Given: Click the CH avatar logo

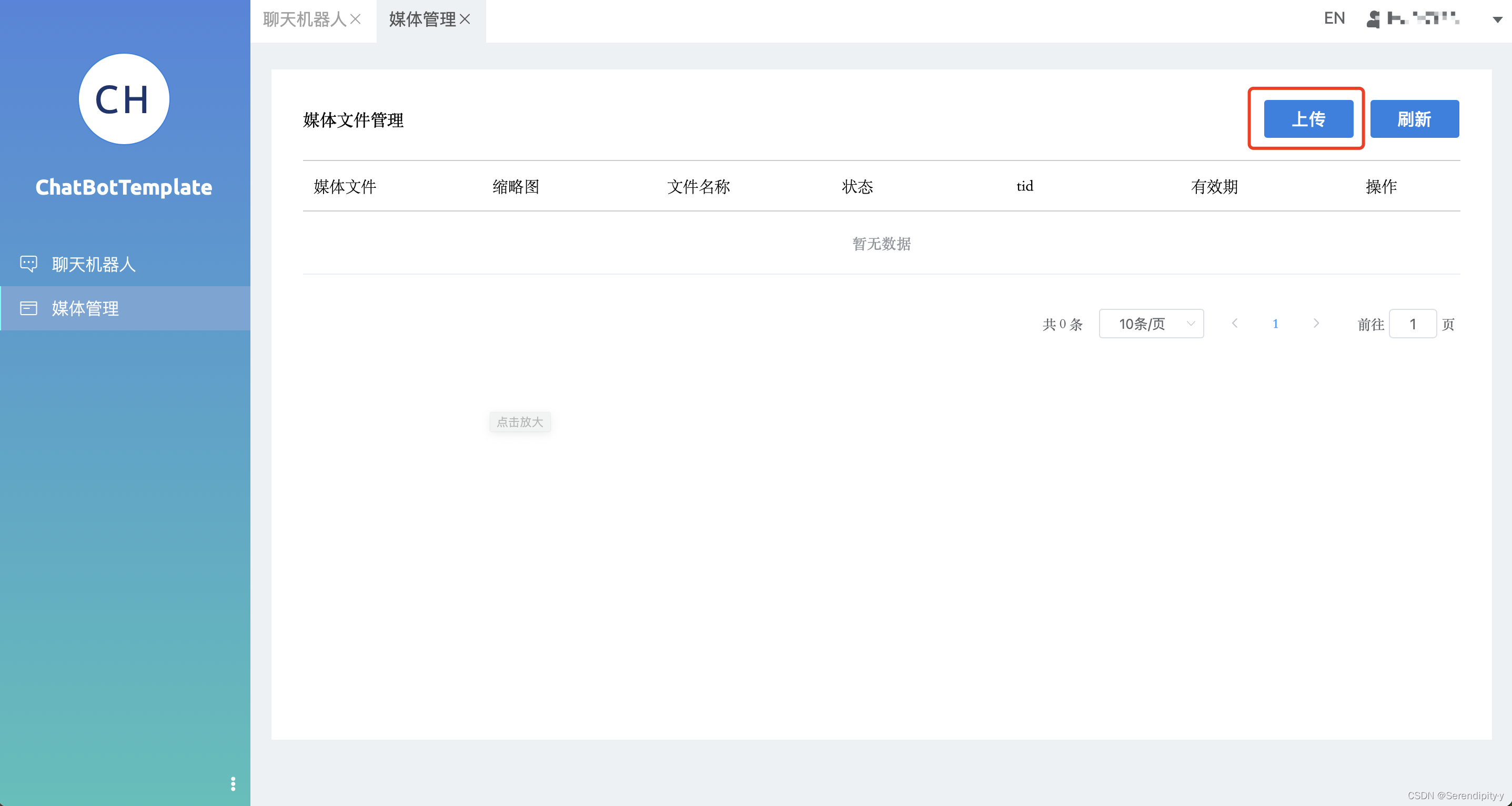Looking at the screenshot, I should (x=124, y=99).
